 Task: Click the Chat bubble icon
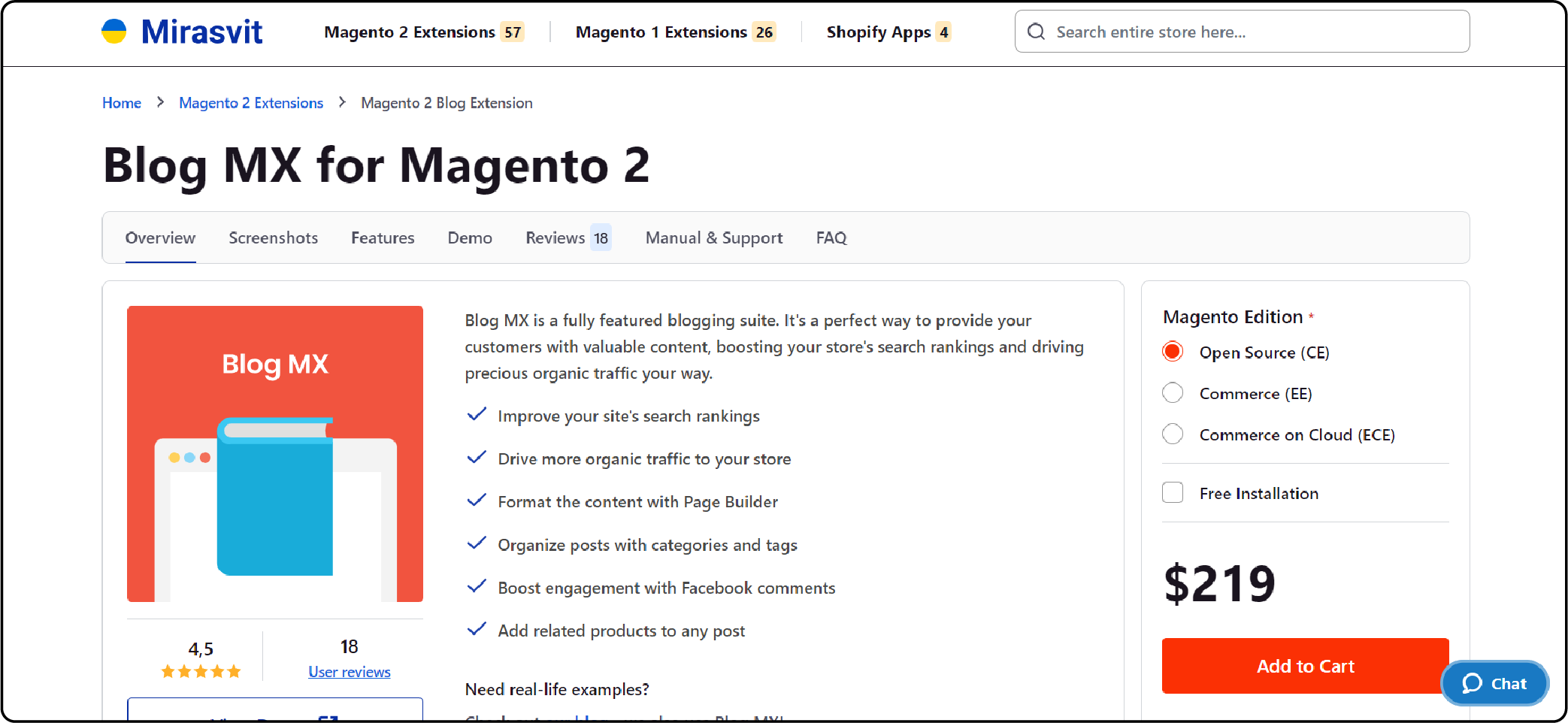tap(1472, 683)
